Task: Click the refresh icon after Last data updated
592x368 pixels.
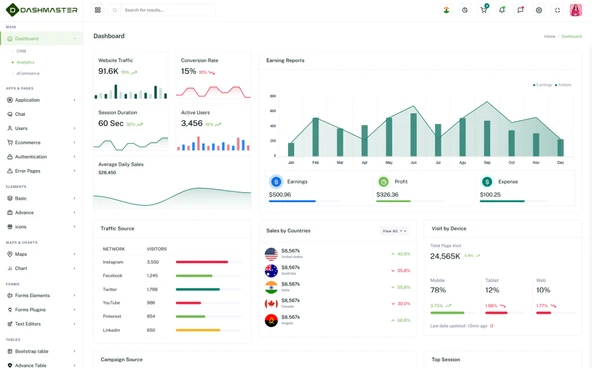Action: [x=492, y=326]
